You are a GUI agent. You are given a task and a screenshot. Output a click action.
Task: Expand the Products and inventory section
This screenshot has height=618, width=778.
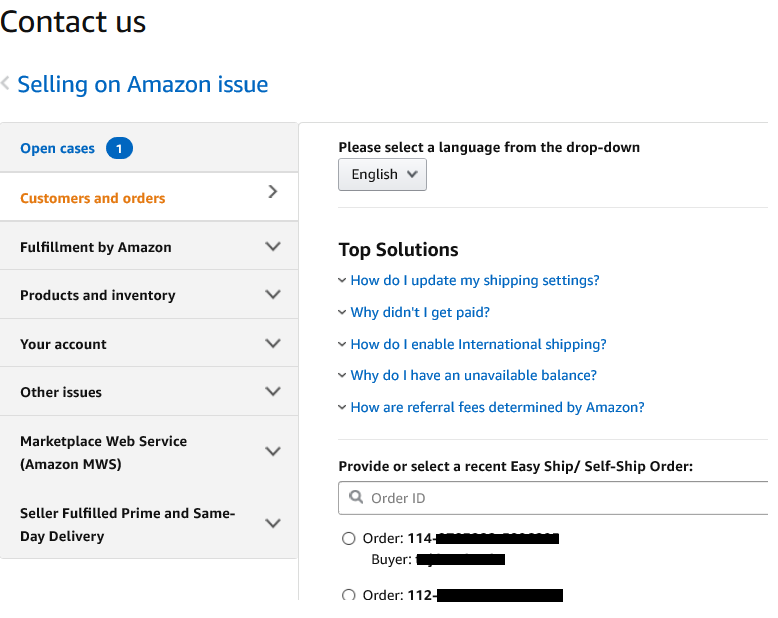(x=273, y=295)
